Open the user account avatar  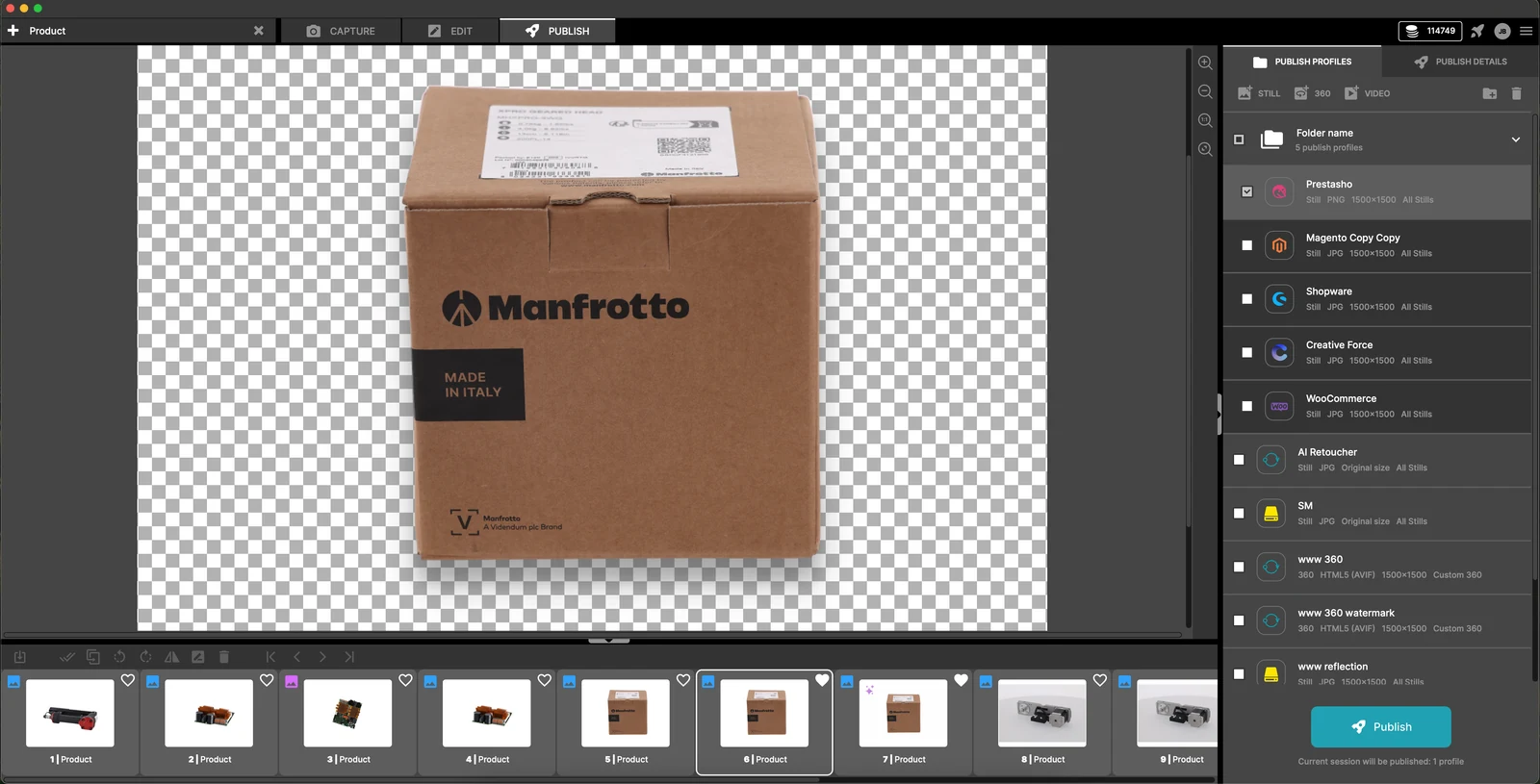[1502, 31]
